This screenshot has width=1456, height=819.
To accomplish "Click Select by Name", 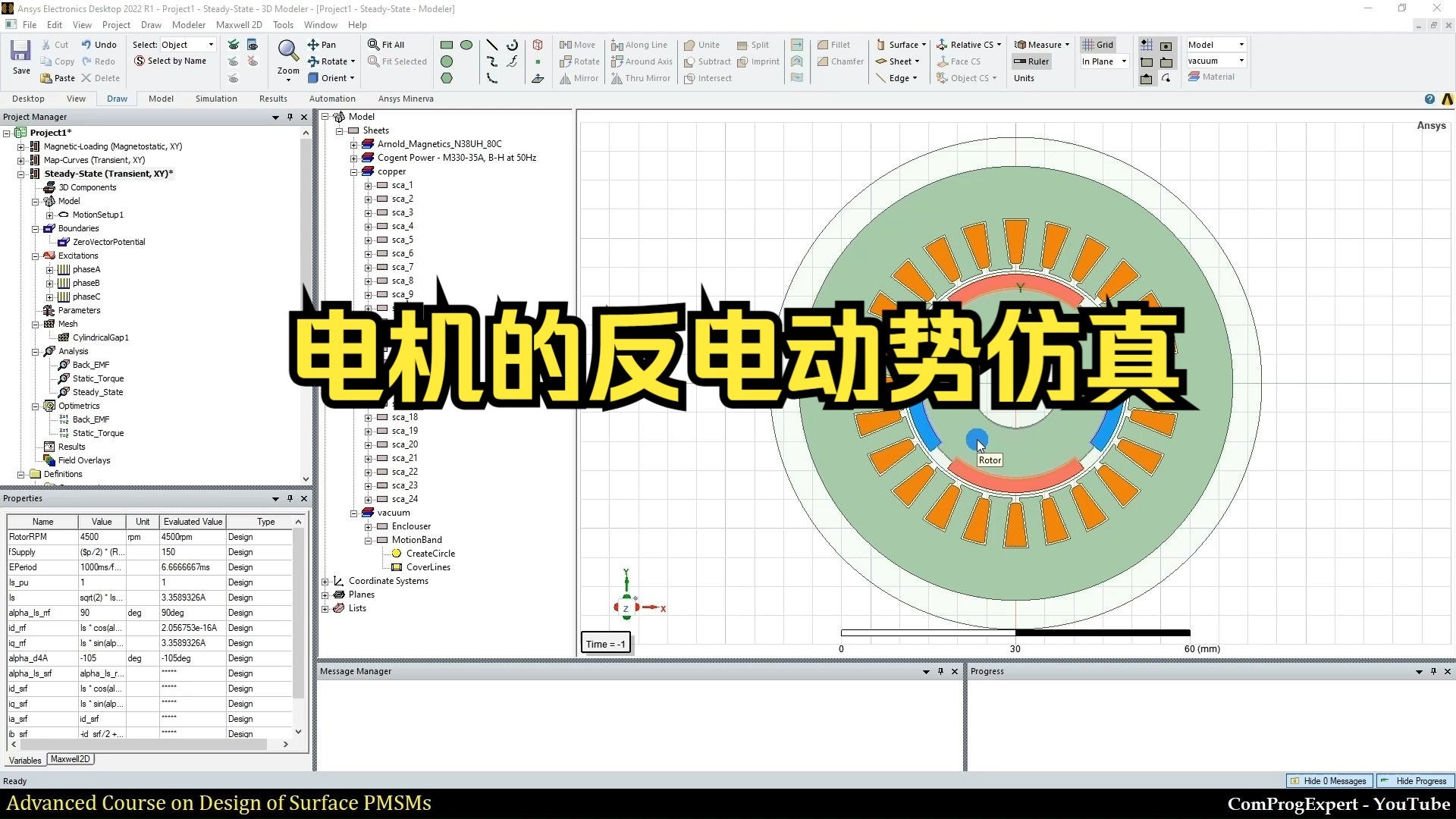I will click(172, 61).
